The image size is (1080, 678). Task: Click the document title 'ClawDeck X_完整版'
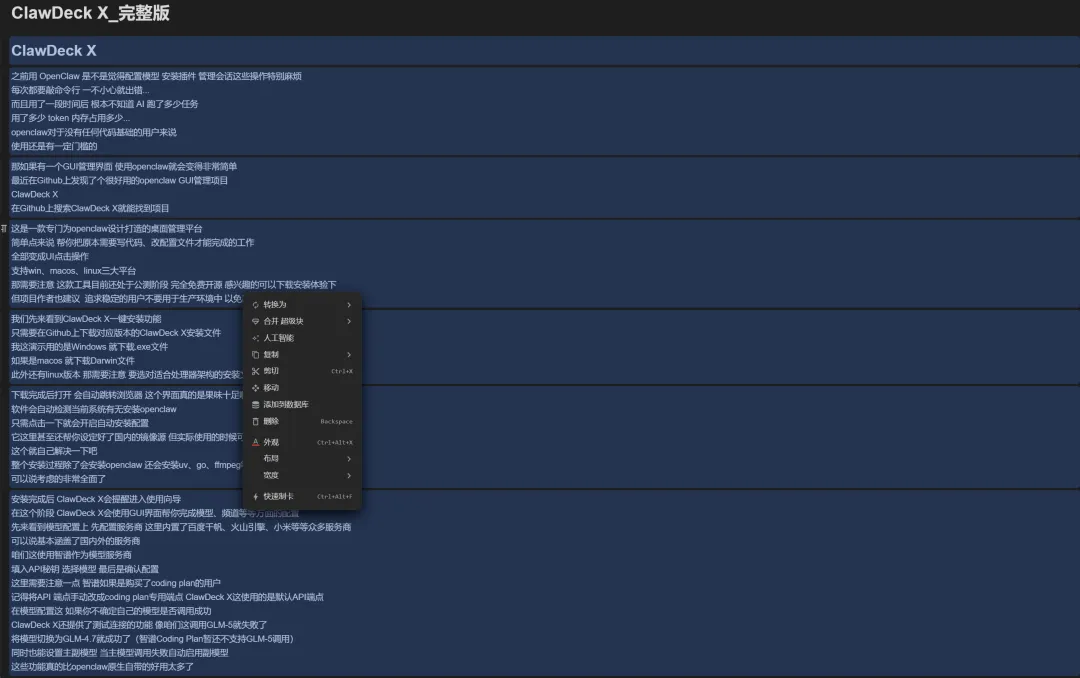90,13
